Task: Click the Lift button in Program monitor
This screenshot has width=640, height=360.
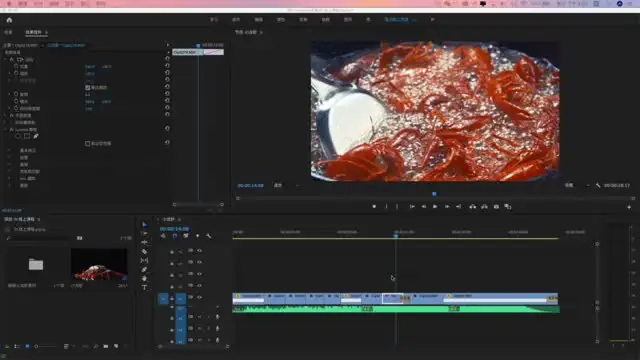Action: (472, 207)
